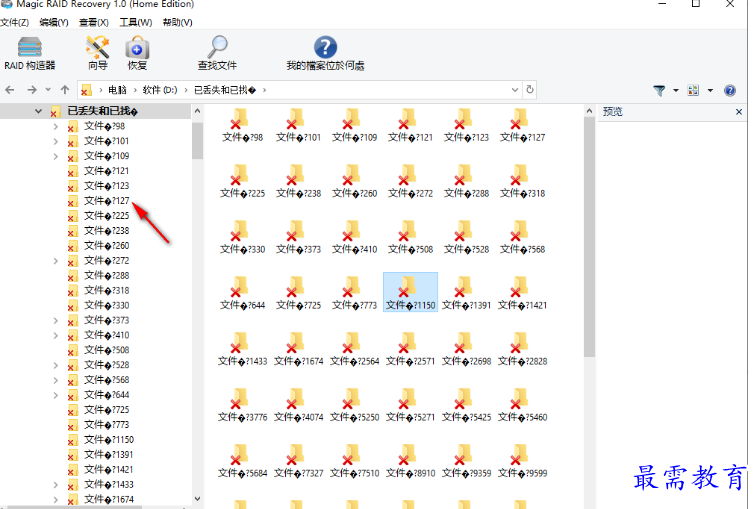Select folder 文件?2564 in file grid
This screenshot has height=509, width=755.
[x=354, y=349]
